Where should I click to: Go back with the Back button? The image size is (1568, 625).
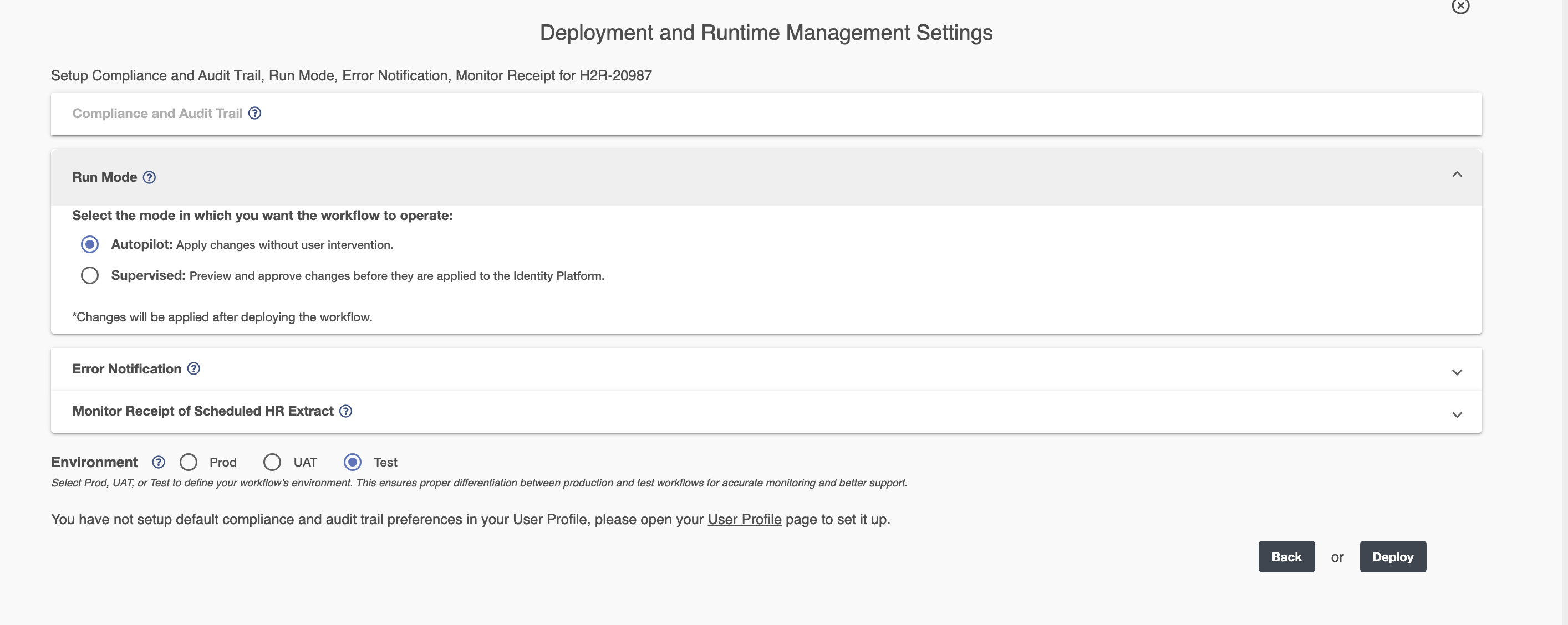click(x=1286, y=557)
